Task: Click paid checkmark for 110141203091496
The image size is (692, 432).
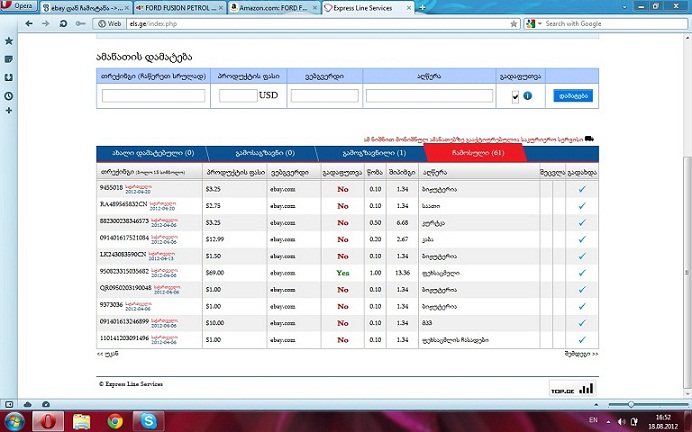Action: point(582,340)
